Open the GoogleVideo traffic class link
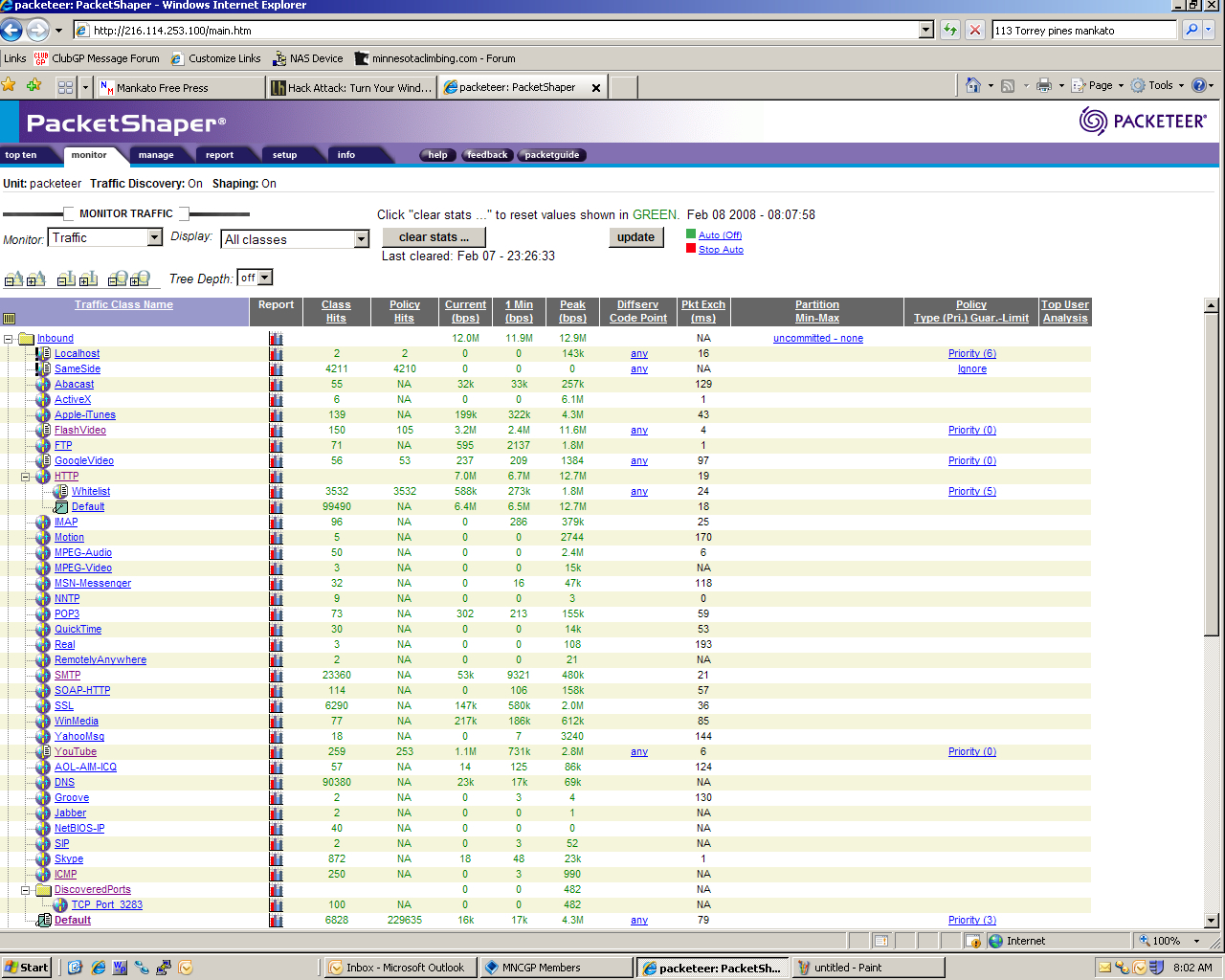Viewport: 1225px width, 980px height. tap(84, 461)
